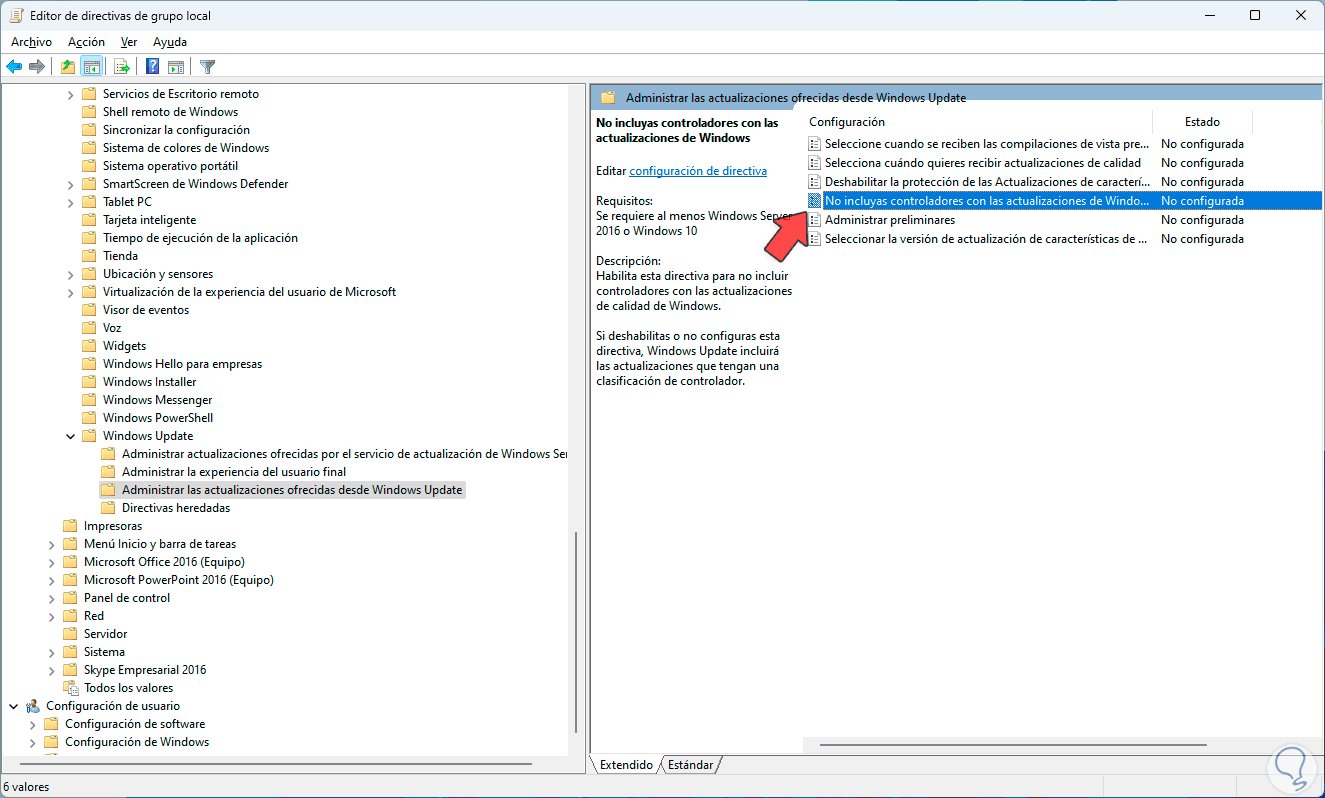Click the icon of 'Seleccionar la versión de actualización'

pos(814,239)
